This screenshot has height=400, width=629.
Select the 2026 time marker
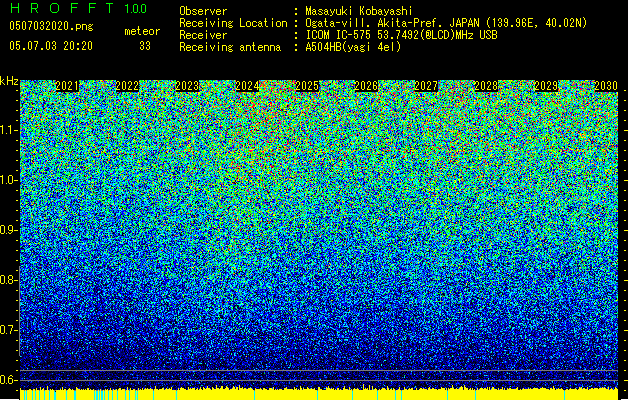point(366,86)
